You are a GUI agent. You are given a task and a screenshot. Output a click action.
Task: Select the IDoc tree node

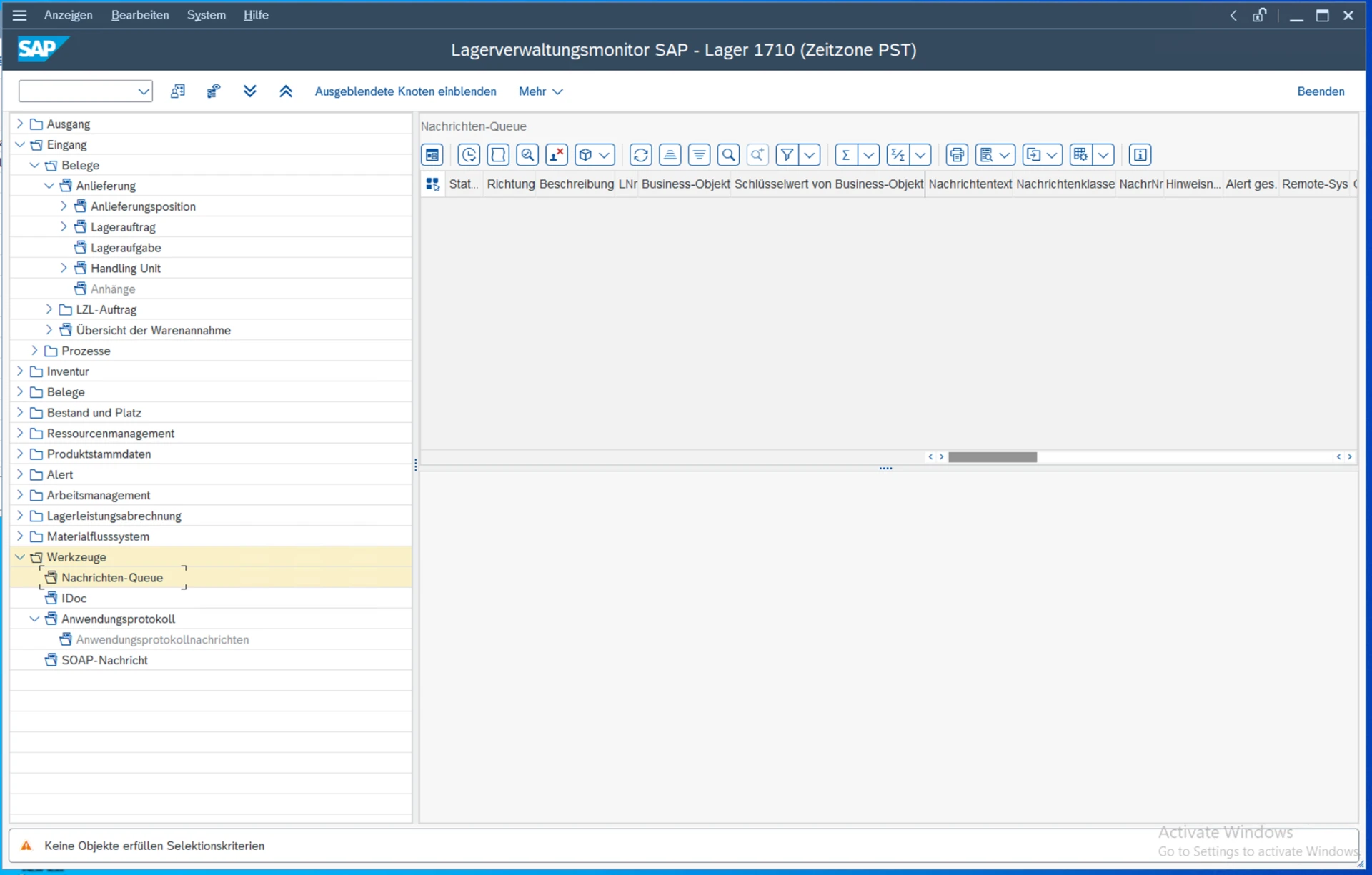coord(74,599)
